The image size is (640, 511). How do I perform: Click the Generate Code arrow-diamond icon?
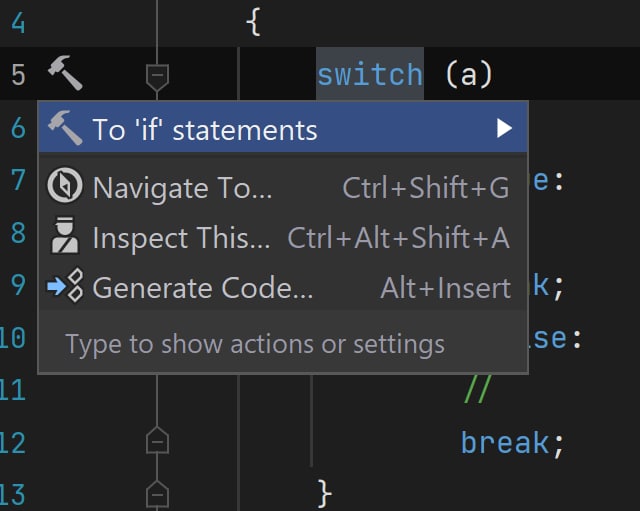66,286
